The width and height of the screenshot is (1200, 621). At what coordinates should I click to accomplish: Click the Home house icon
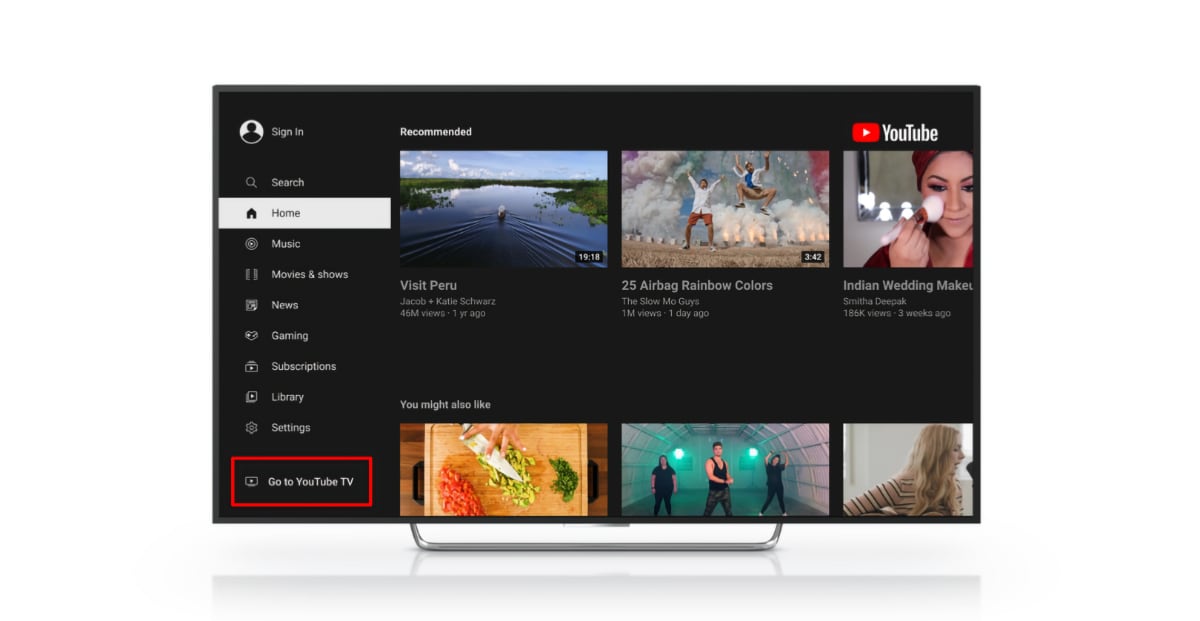click(251, 213)
